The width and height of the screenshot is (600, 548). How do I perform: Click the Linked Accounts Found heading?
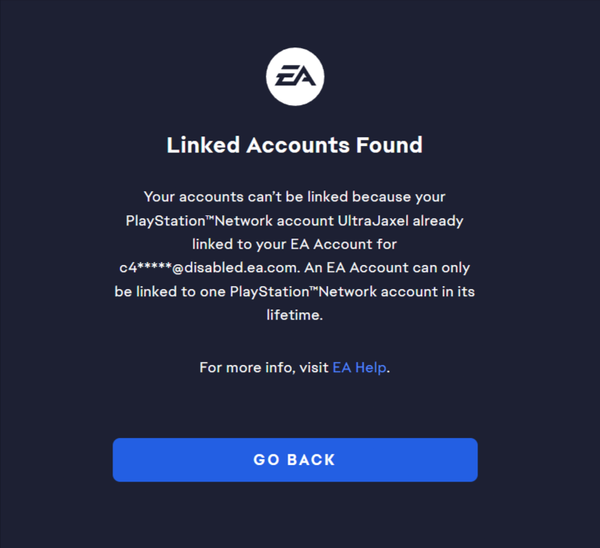(x=295, y=145)
